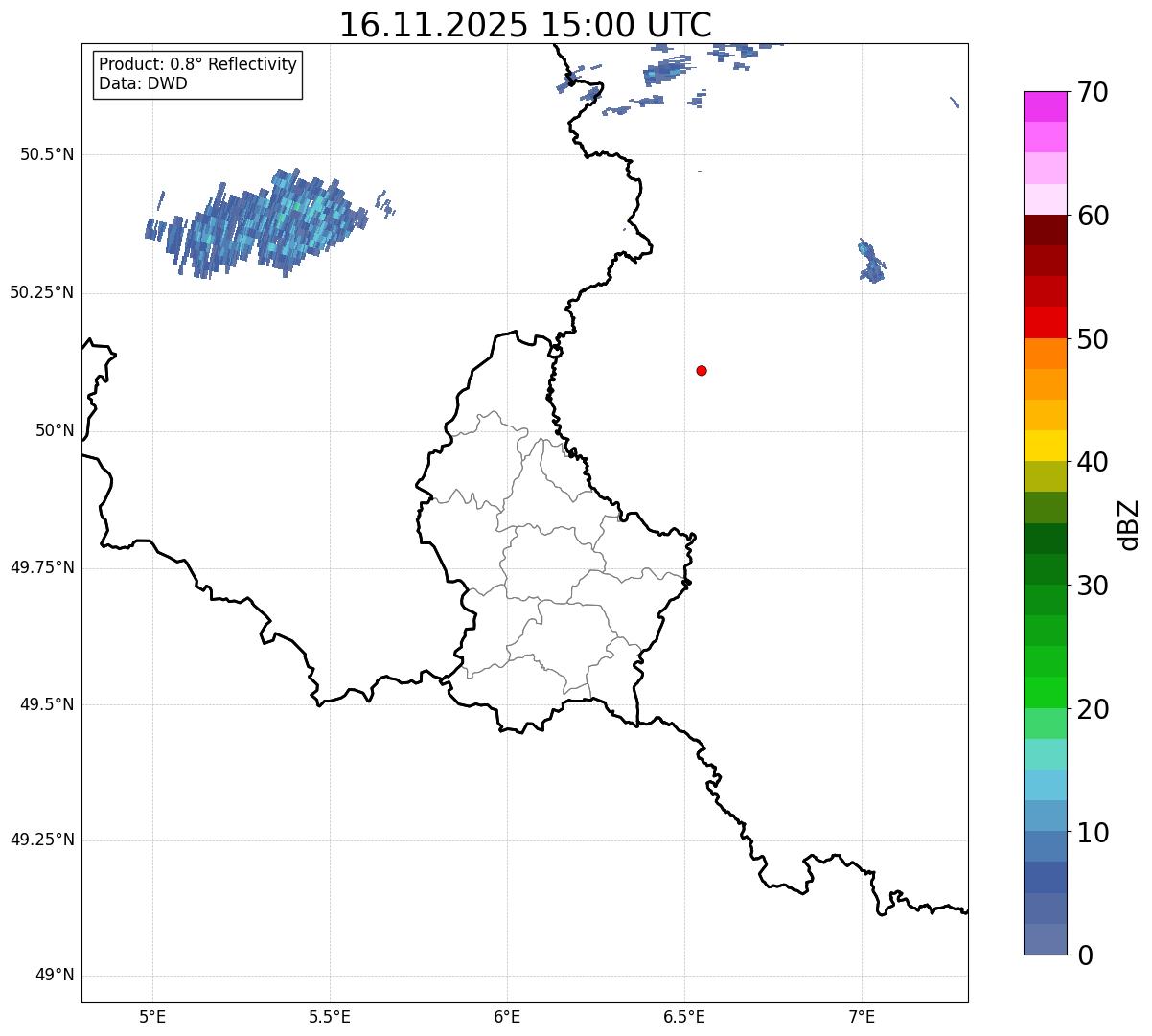Click the '6°E' longitude label
The width and height of the screenshot is (1152, 1036).
[507, 1016]
